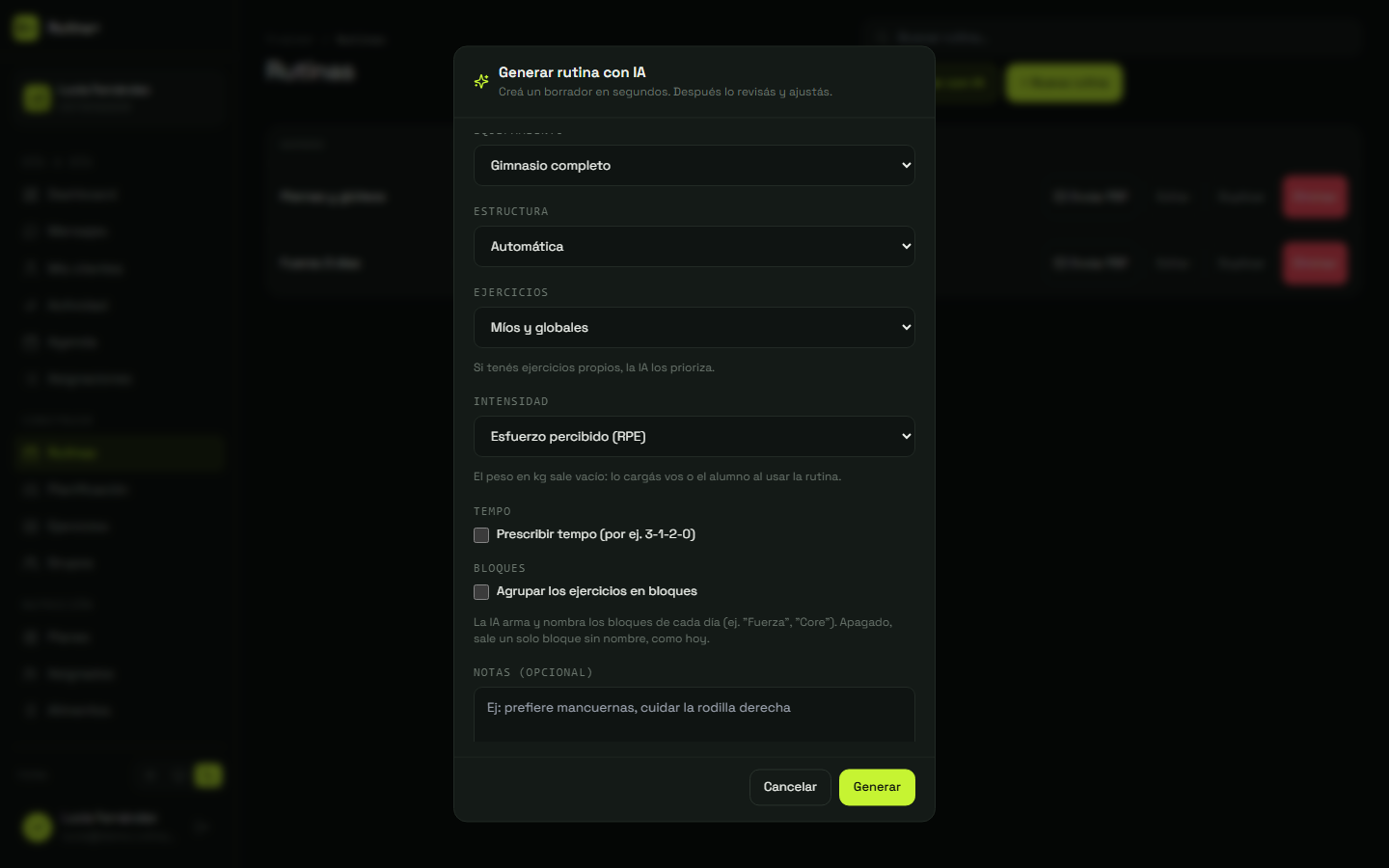
Task: Open the Intensidad dropdown Esfuerzo percibido (RPE)
Action: pos(694,437)
